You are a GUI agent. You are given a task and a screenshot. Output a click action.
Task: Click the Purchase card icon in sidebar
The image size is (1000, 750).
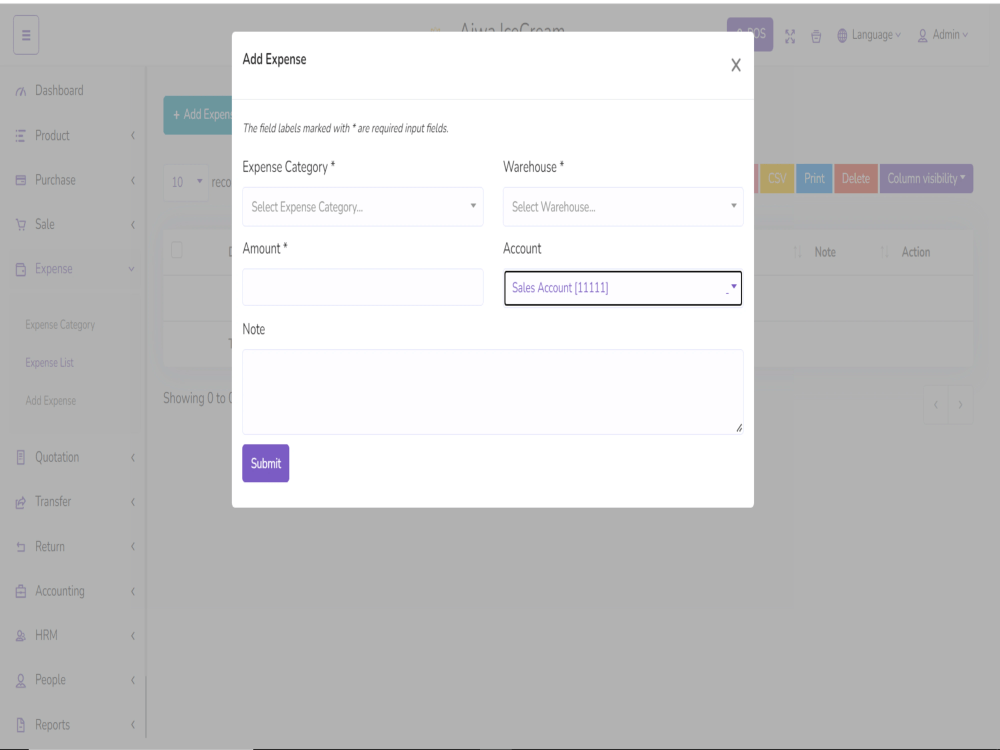pyautogui.click(x=20, y=180)
